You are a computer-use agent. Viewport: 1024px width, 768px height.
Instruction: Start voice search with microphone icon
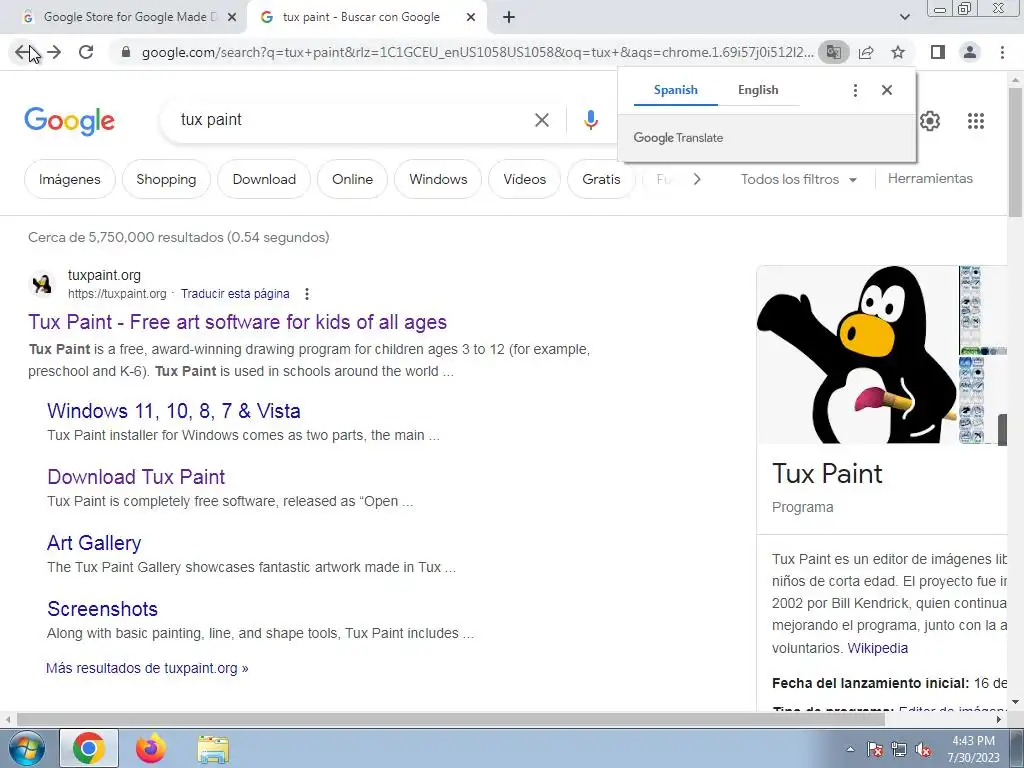pos(591,120)
